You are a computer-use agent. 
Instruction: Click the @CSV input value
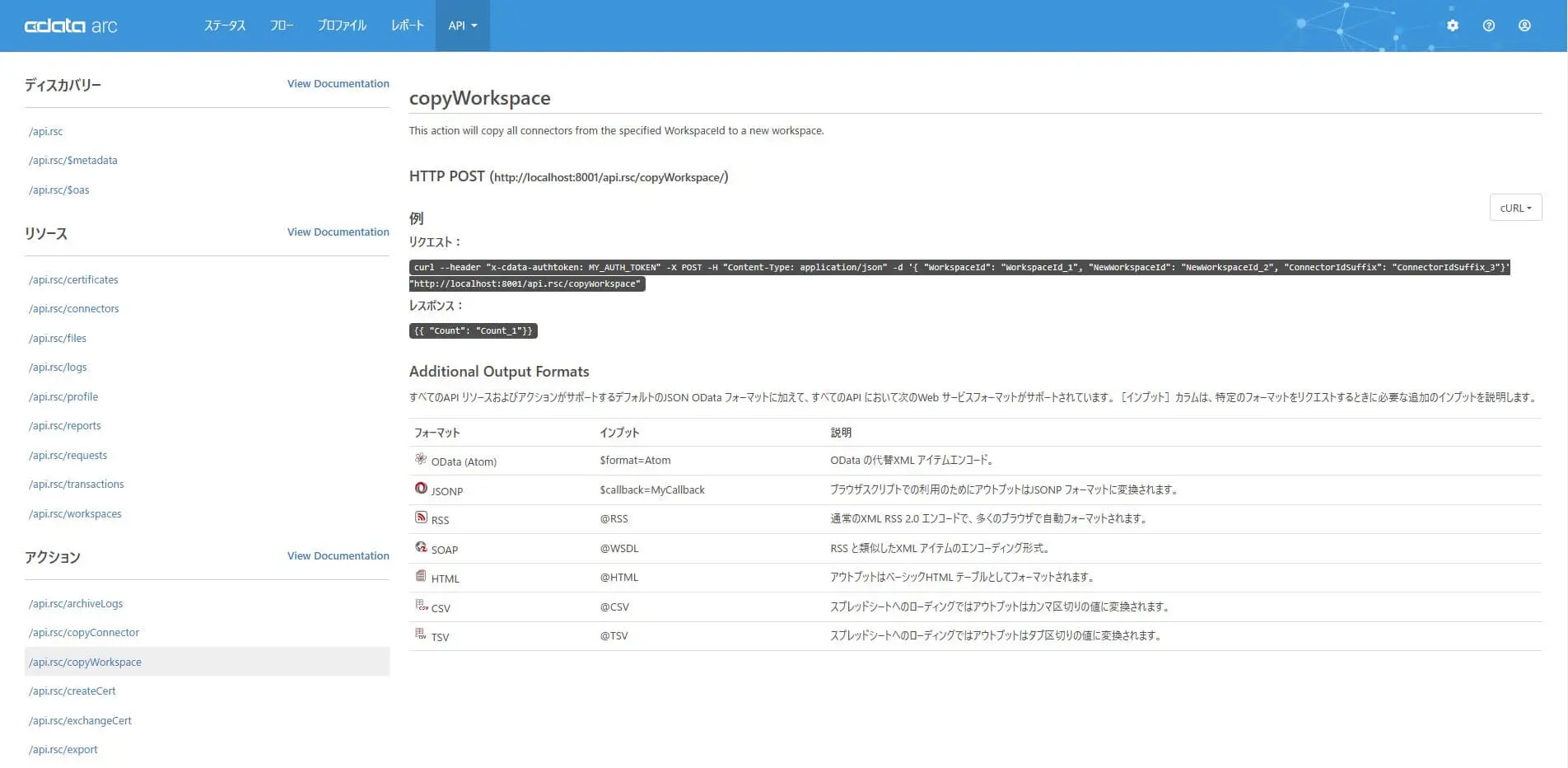(x=614, y=607)
